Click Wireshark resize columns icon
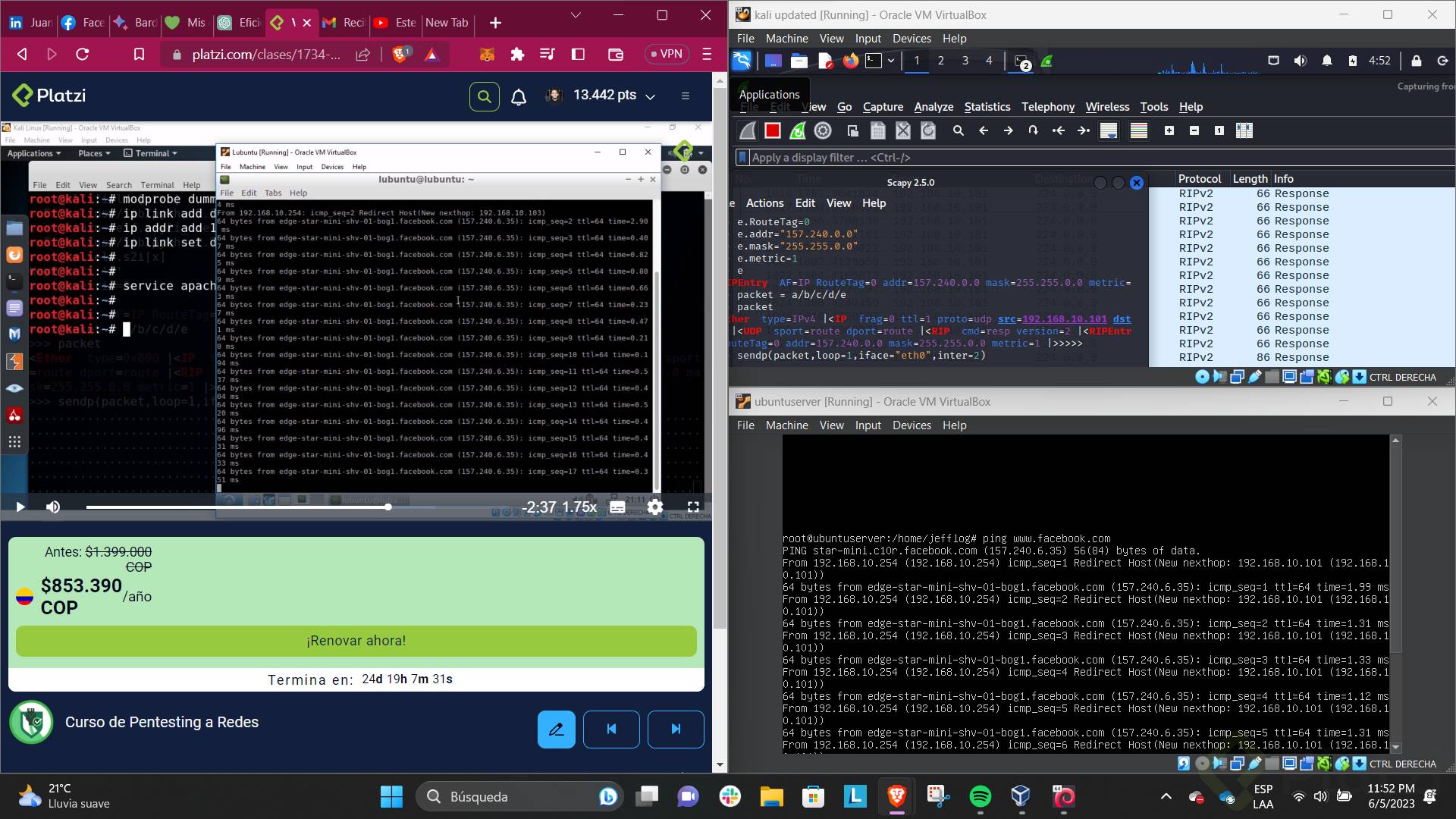Screen dimensions: 1456x819 [1244, 130]
